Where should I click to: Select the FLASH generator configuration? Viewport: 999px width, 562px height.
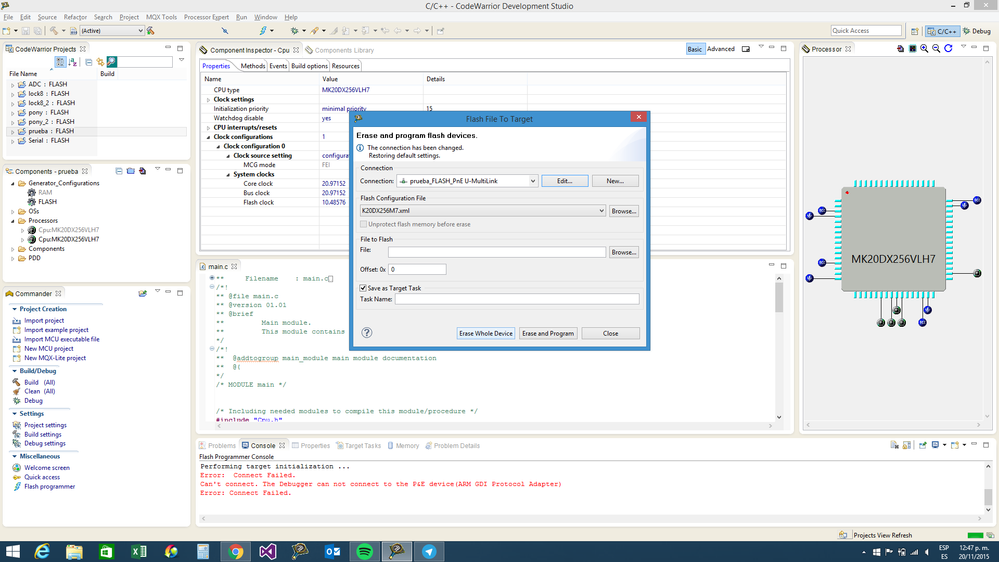pos(47,202)
